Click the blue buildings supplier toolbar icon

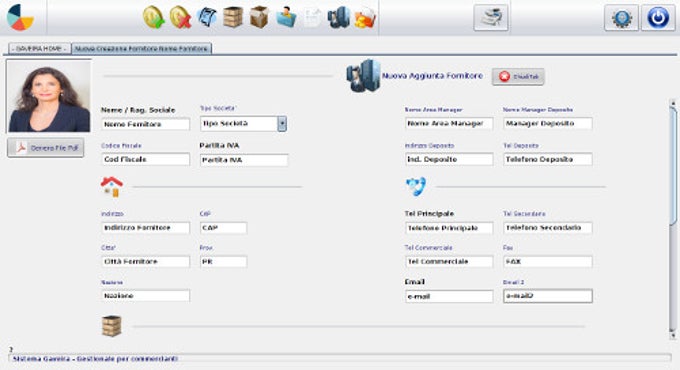(x=339, y=18)
